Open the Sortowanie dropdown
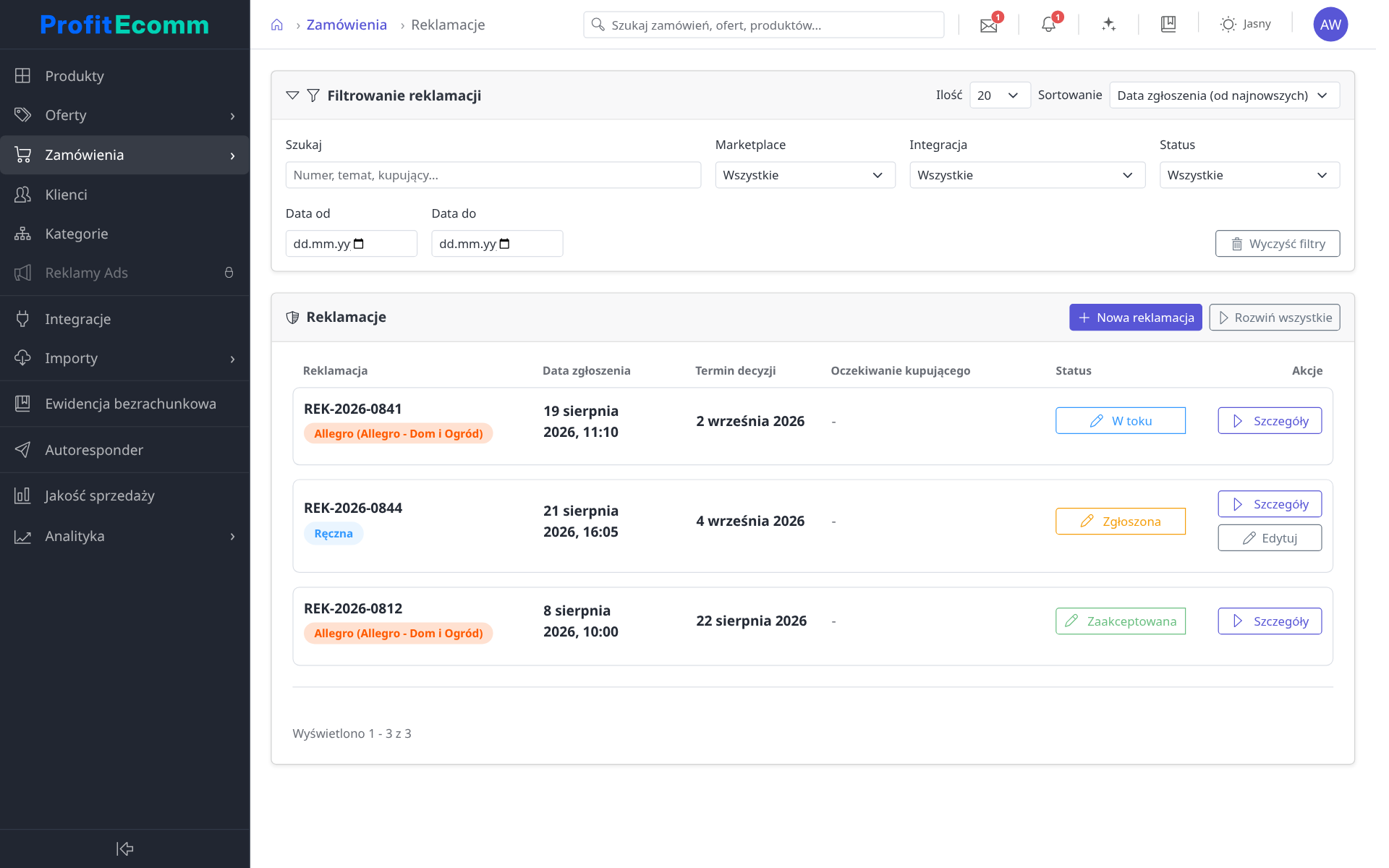 pos(1224,95)
